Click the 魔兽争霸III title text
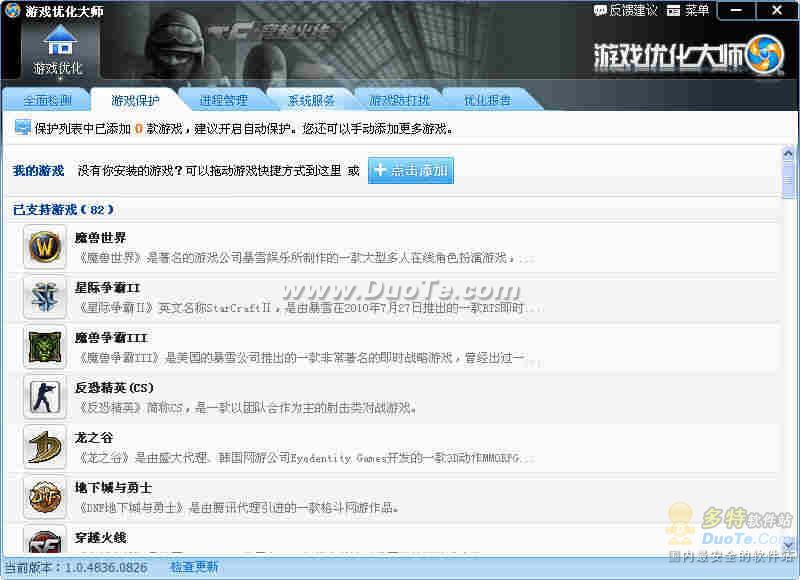 [x=111, y=337]
